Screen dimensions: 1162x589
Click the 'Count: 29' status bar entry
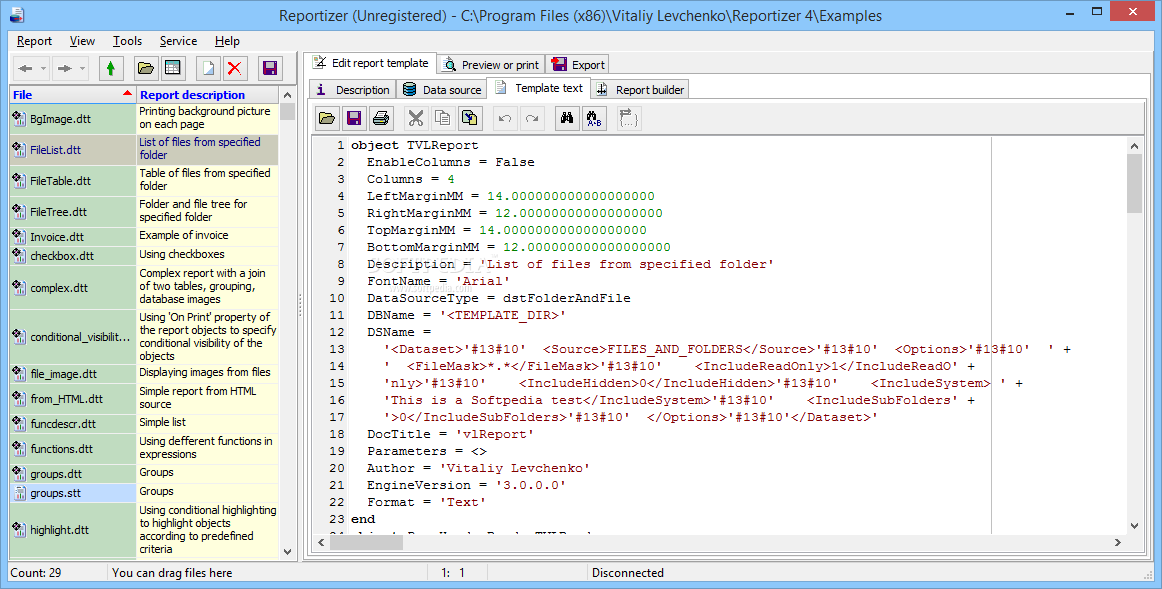(36, 573)
